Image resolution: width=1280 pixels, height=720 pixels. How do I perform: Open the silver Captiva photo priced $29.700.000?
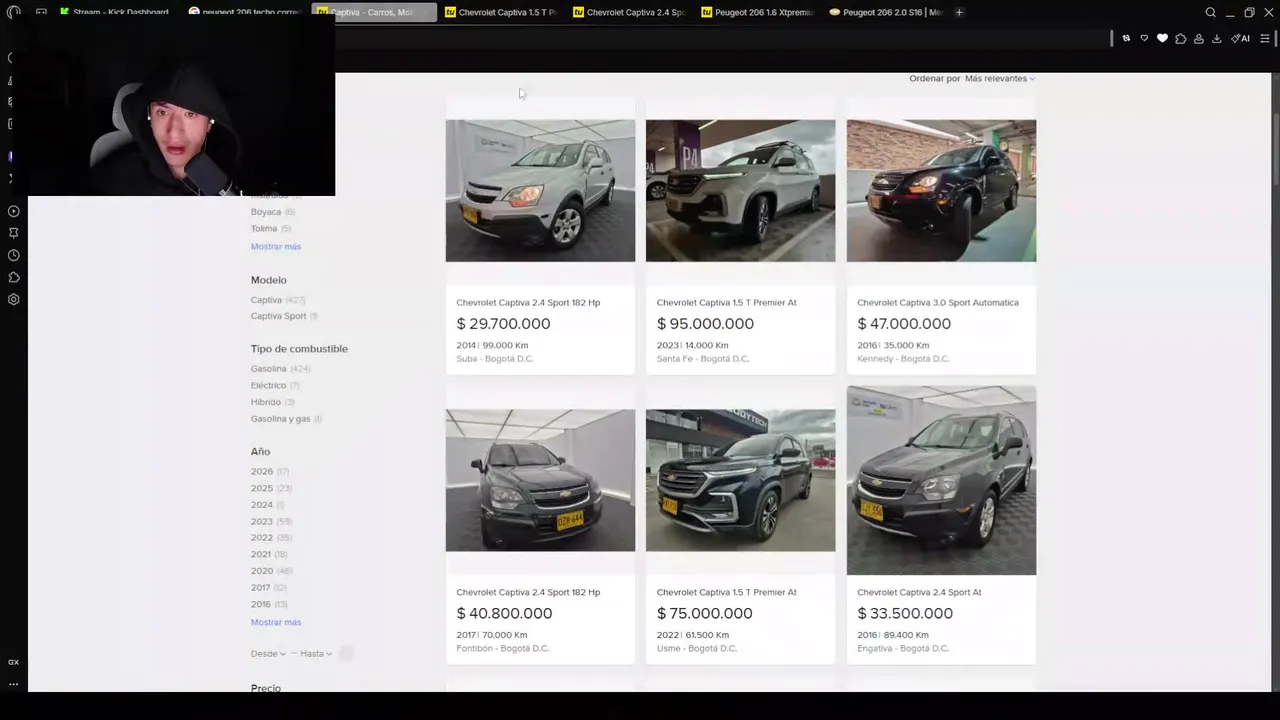[x=540, y=191]
